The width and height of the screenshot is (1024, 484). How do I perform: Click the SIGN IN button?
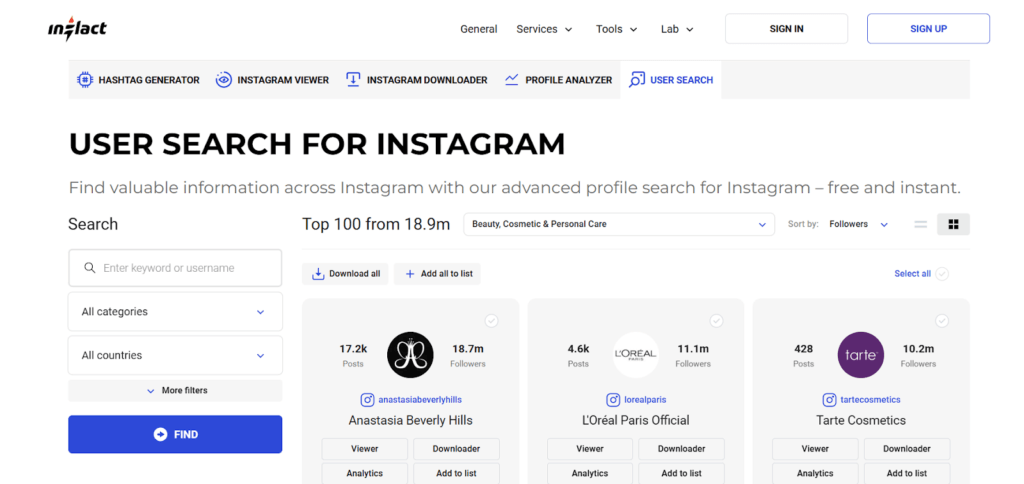(786, 29)
